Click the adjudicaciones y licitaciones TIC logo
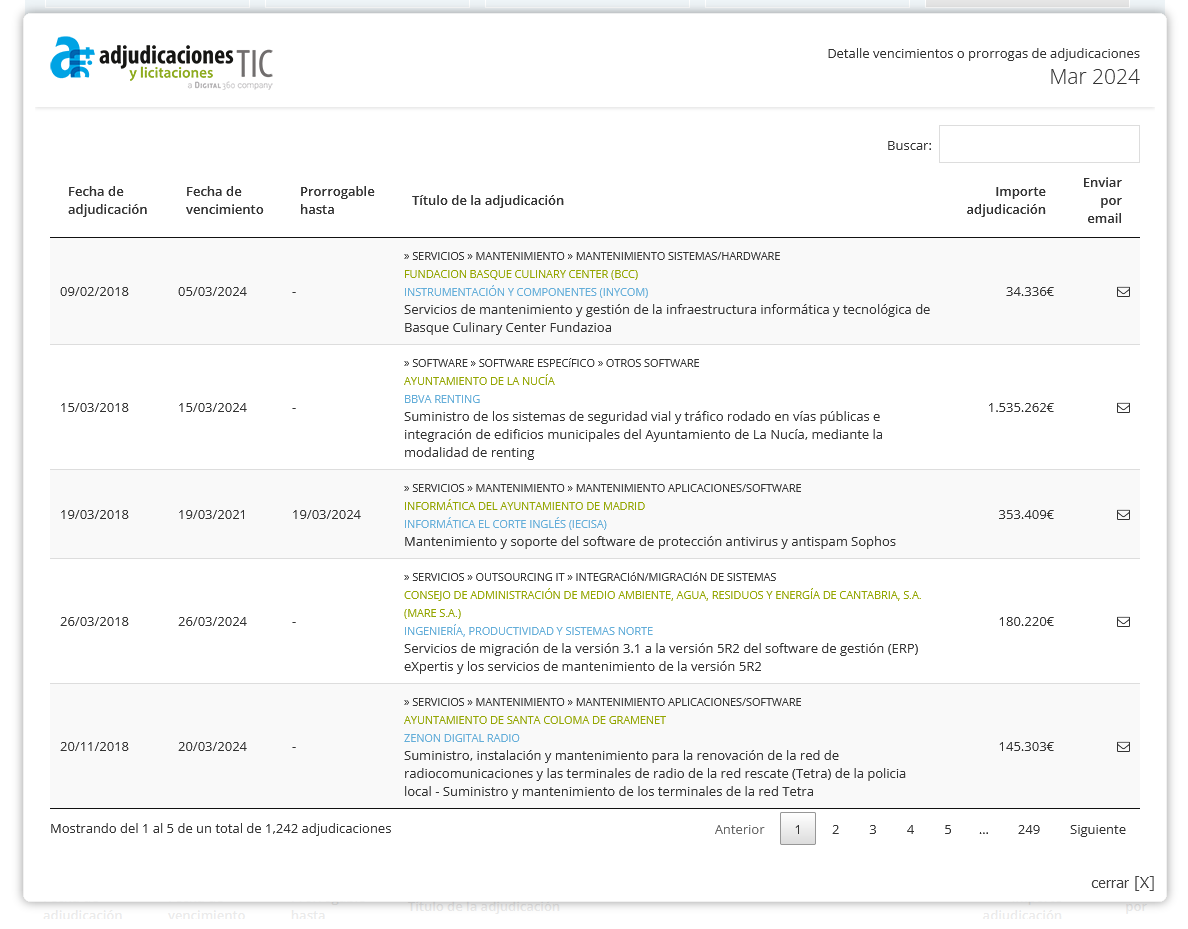1188x929 pixels. pyautogui.click(x=161, y=63)
